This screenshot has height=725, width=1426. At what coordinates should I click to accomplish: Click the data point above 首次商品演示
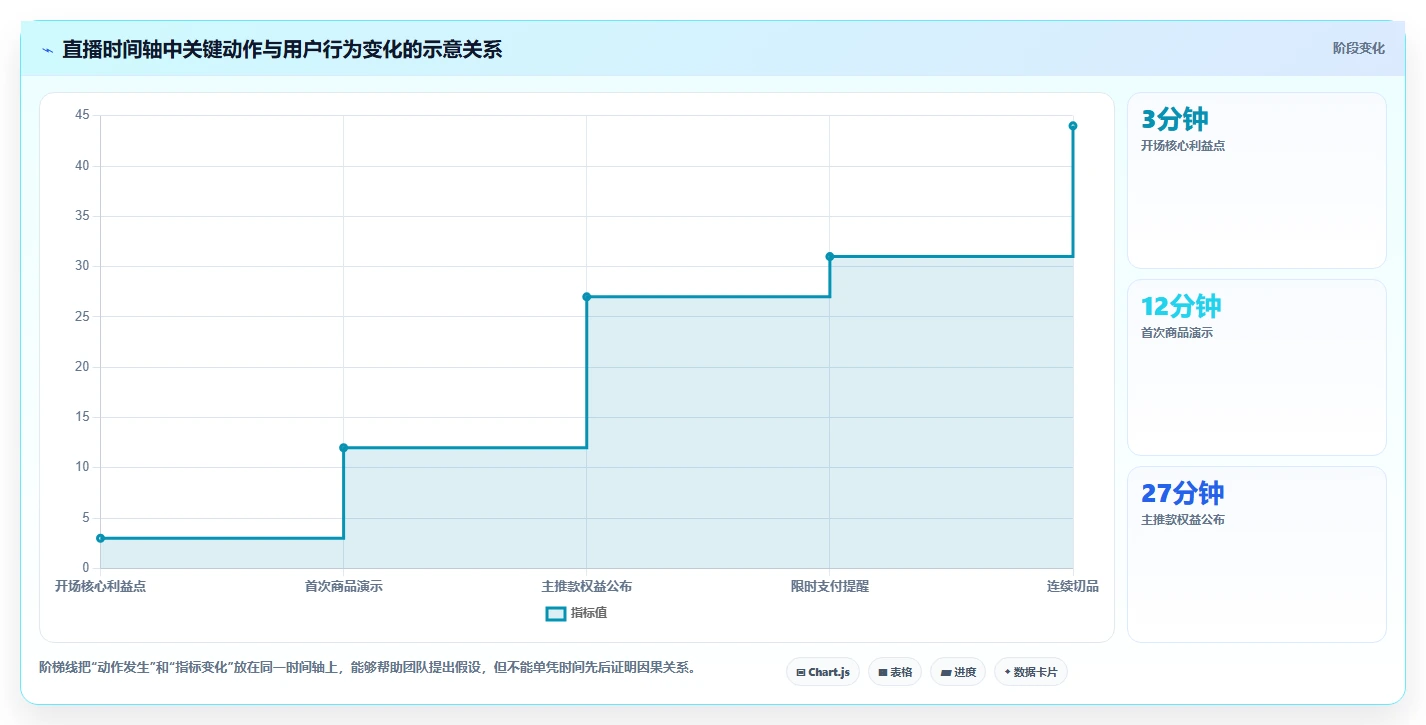click(343, 447)
